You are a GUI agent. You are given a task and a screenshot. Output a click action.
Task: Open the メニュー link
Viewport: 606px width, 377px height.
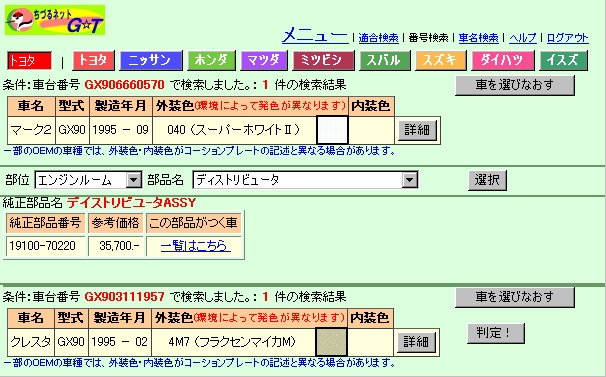(x=315, y=36)
